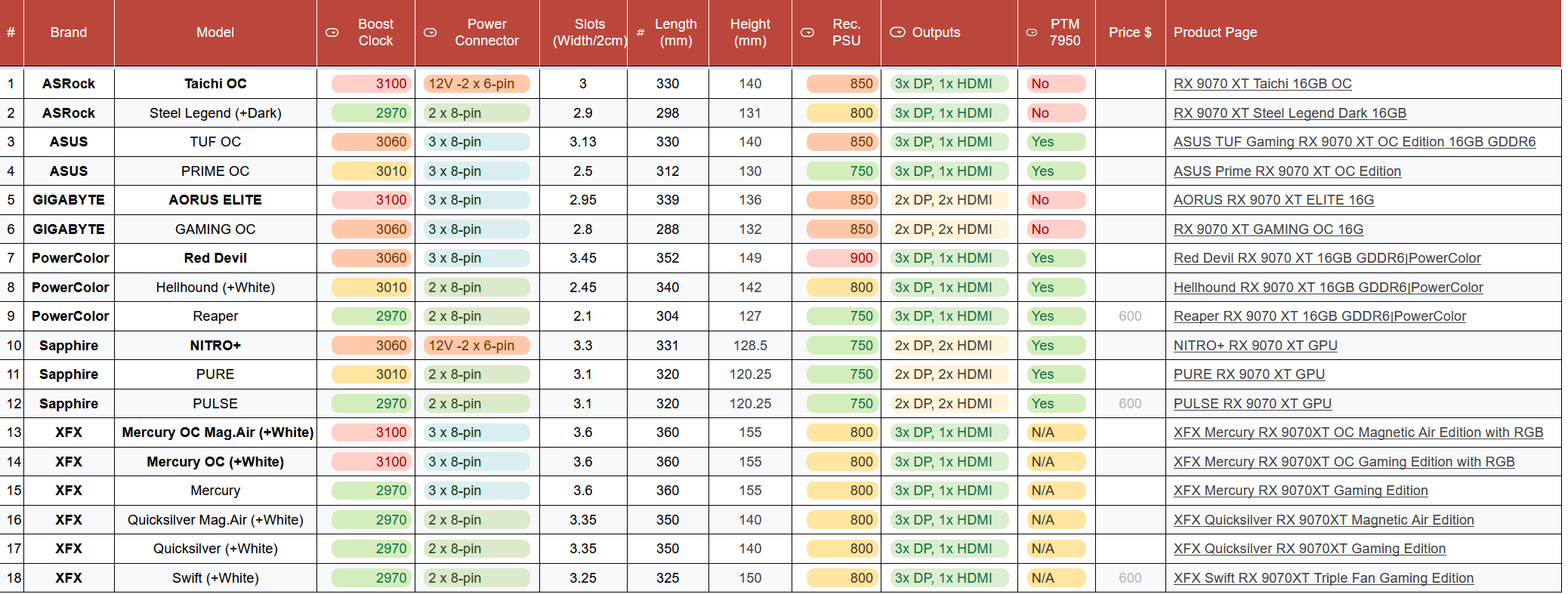This screenshot has width=1568, height=594.
Task: Select the Model column header
Action: coord(215,32)
